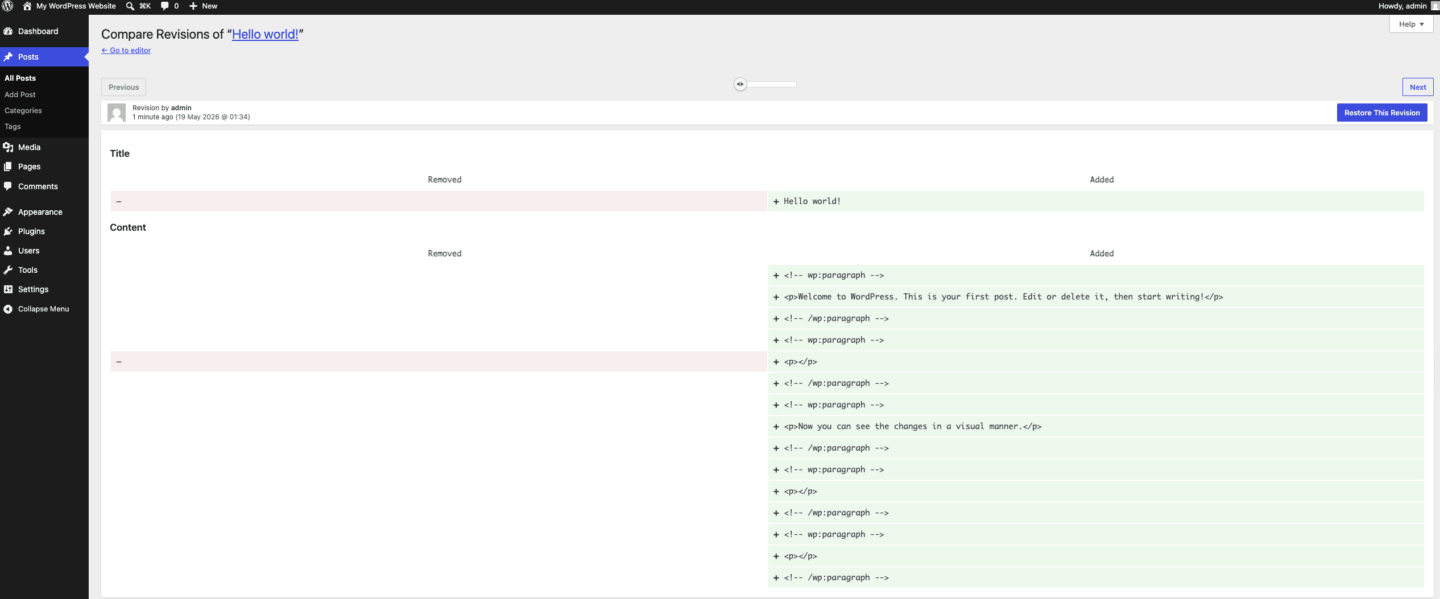The width and height of the screenshot is (1440, 599).
Task: Click the admin author name in revision info
Action: pos(181,107)
